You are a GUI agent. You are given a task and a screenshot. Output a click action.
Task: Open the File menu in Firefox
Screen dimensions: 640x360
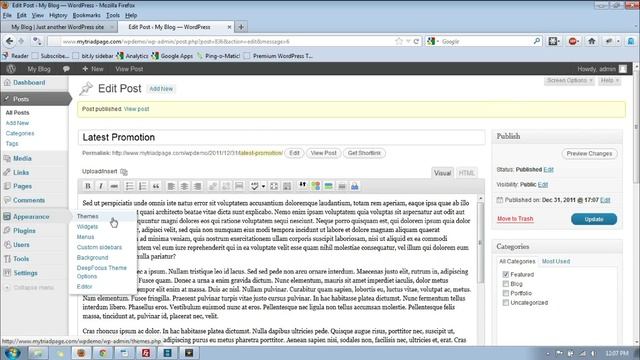[7, 16]
